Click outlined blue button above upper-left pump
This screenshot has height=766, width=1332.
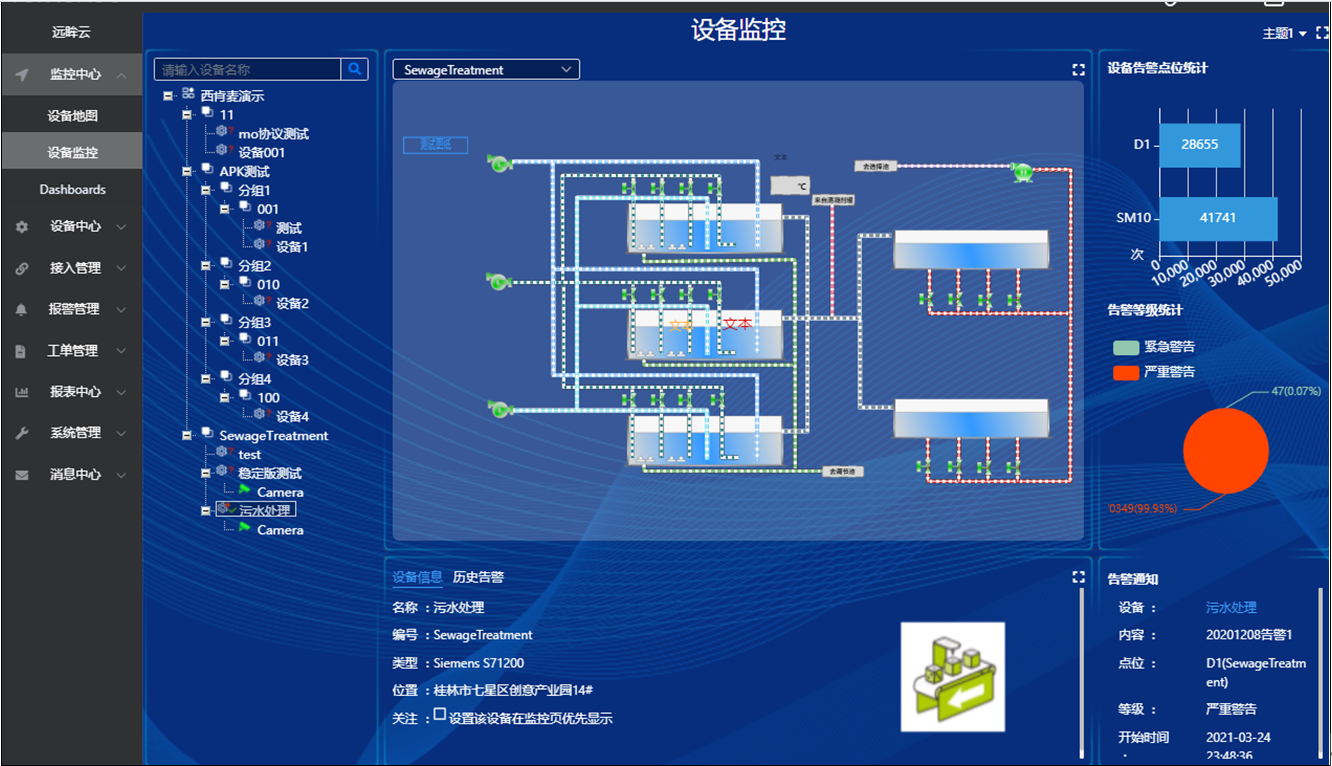[x=435, y=145]
